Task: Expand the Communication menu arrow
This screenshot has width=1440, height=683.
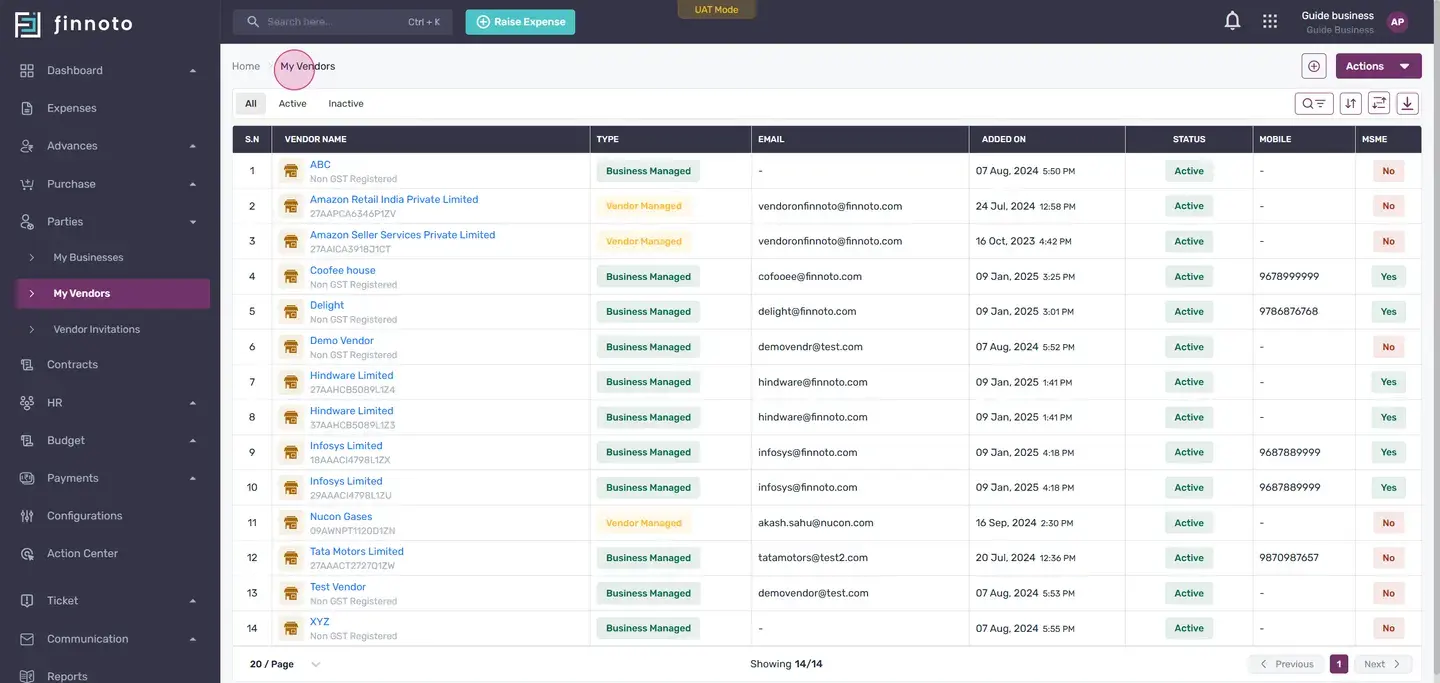Action: 193,639
